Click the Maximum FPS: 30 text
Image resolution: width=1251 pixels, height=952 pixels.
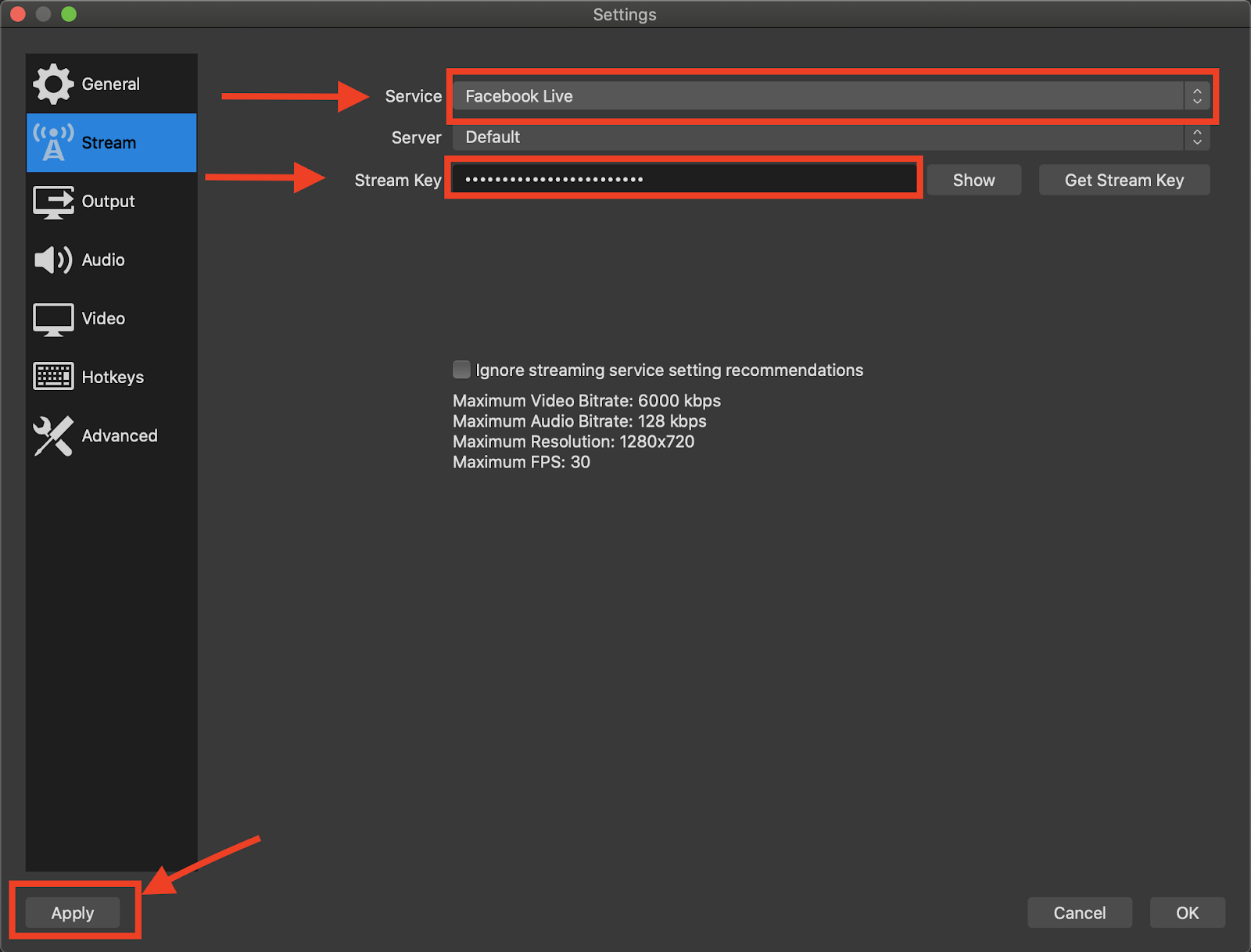pyautogui.click(x=522, y=462)
